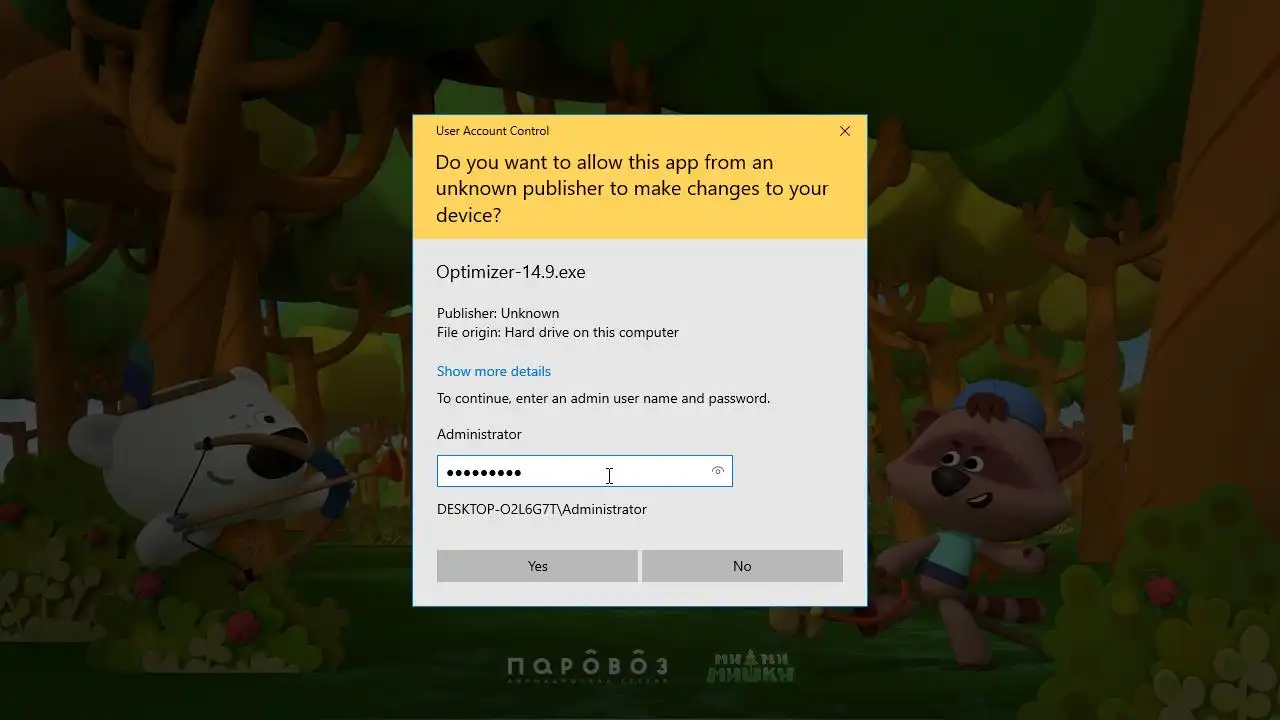Open the Show more details link
This screenshot has width=1280, height=720.
coord(494,371)
